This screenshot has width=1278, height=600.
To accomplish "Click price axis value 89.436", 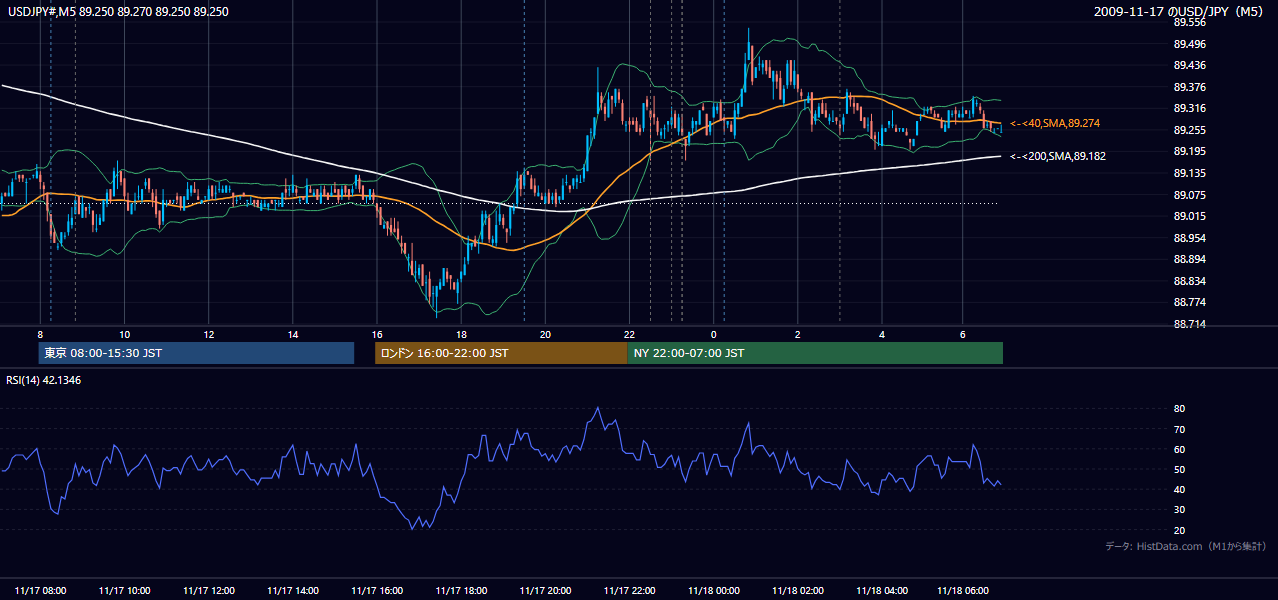I will click(x=1188, y=65).
